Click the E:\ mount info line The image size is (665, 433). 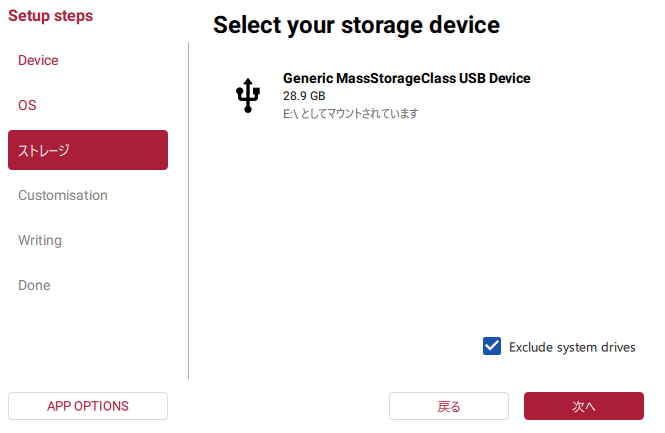[x=350, y=114]
